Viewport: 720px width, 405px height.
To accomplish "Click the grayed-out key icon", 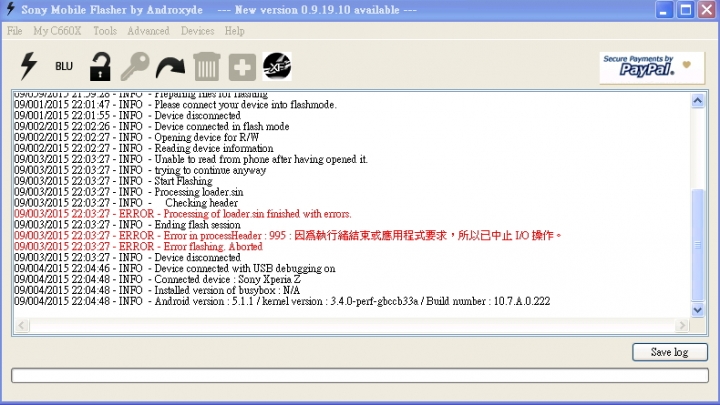I will point(135,67).
